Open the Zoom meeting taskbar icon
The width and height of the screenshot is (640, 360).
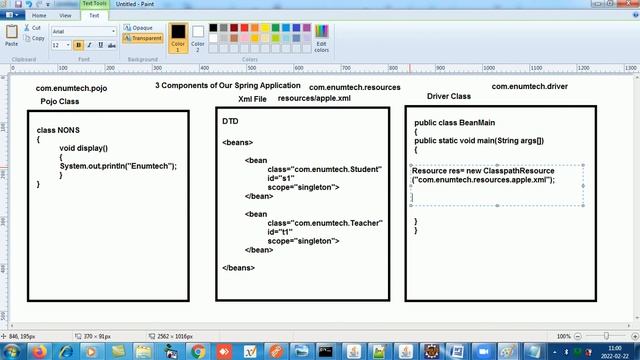(483, 351)
